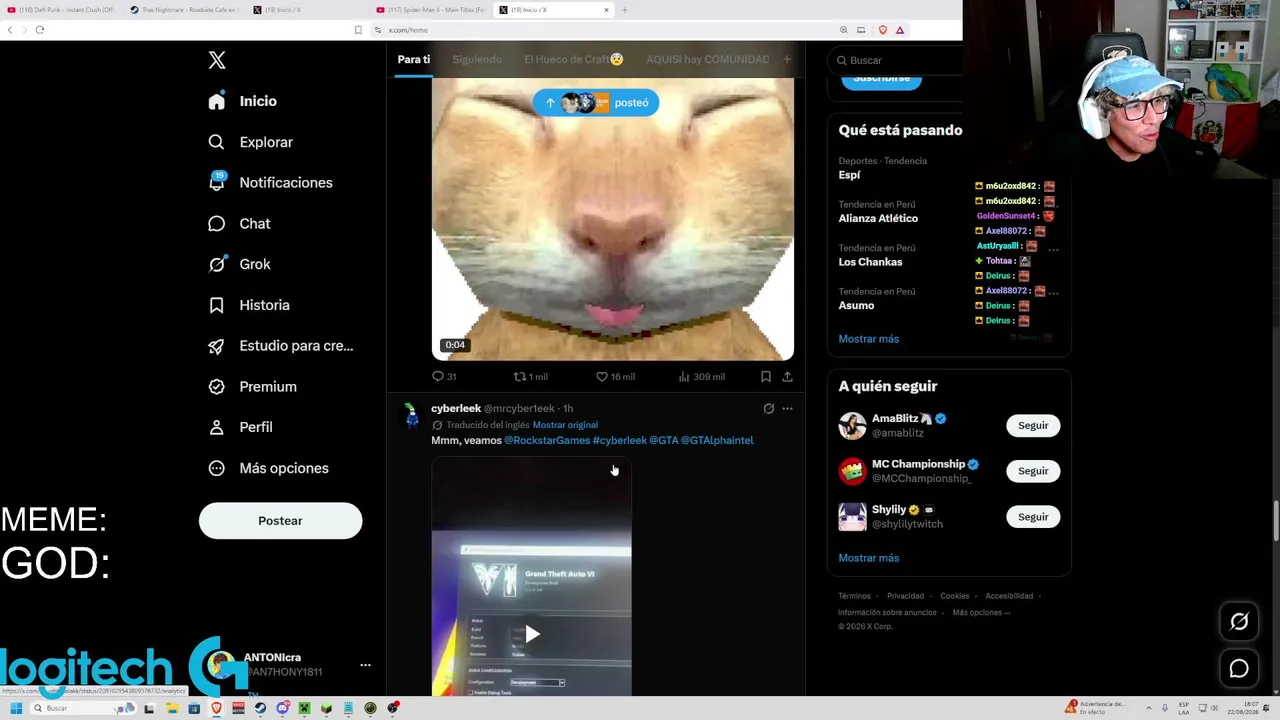
Task: Open Historia in the sidebar
Action: 249,305
